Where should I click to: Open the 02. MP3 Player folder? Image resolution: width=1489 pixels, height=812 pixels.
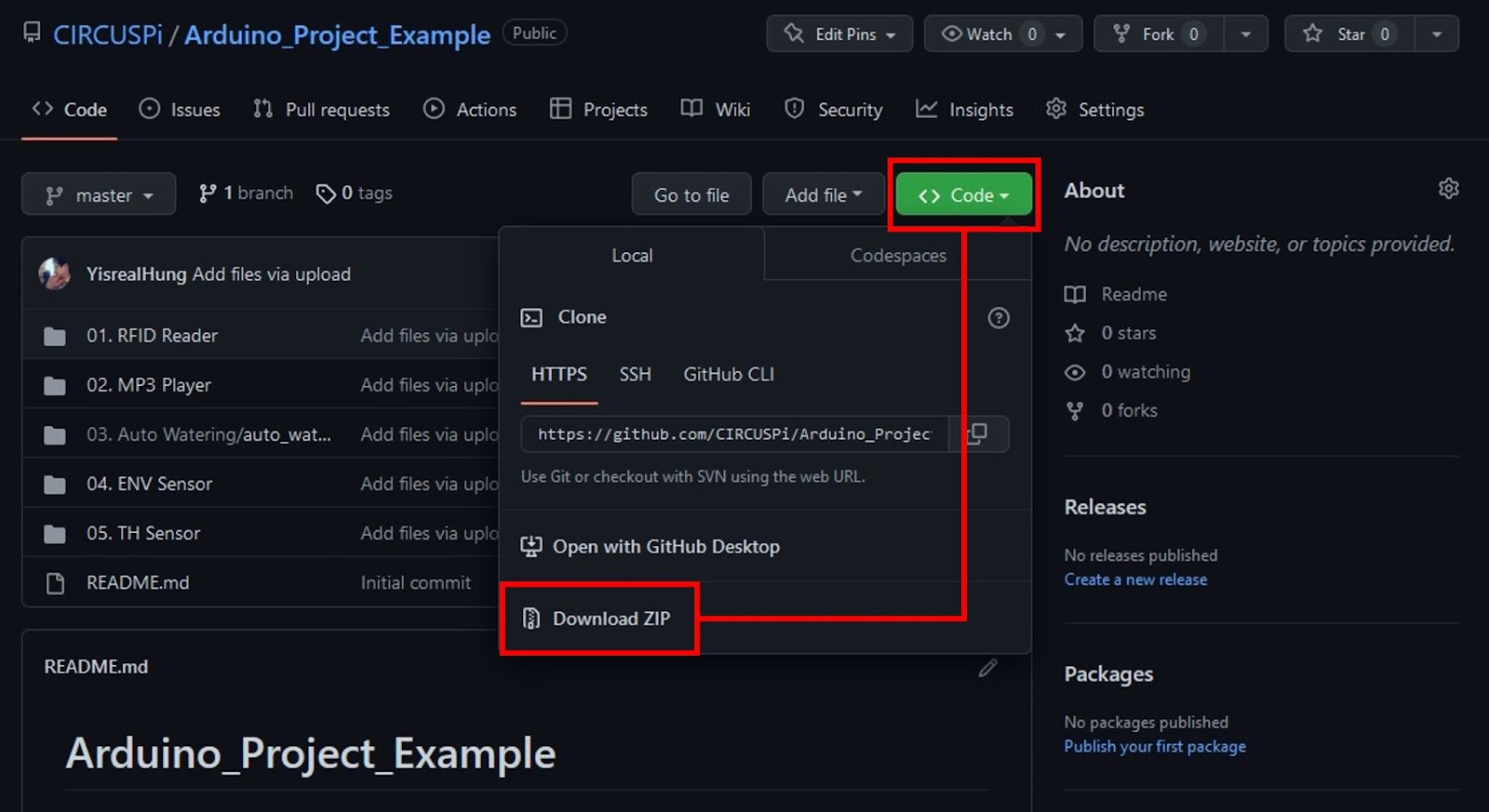pos(149,384)
